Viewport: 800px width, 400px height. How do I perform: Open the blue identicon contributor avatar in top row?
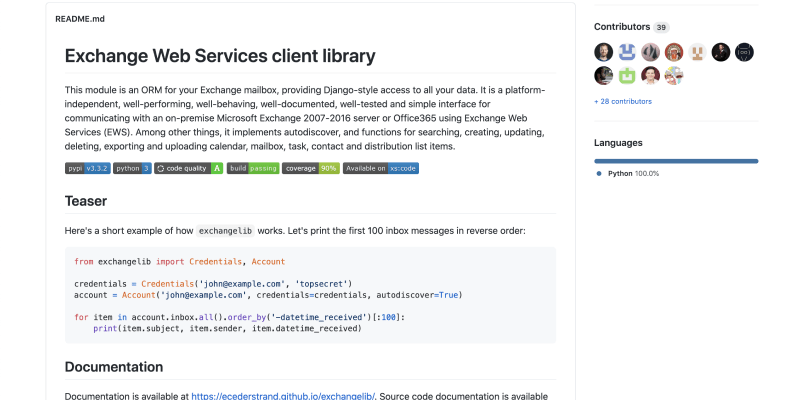pyautogui.click(x=627, y=52)
